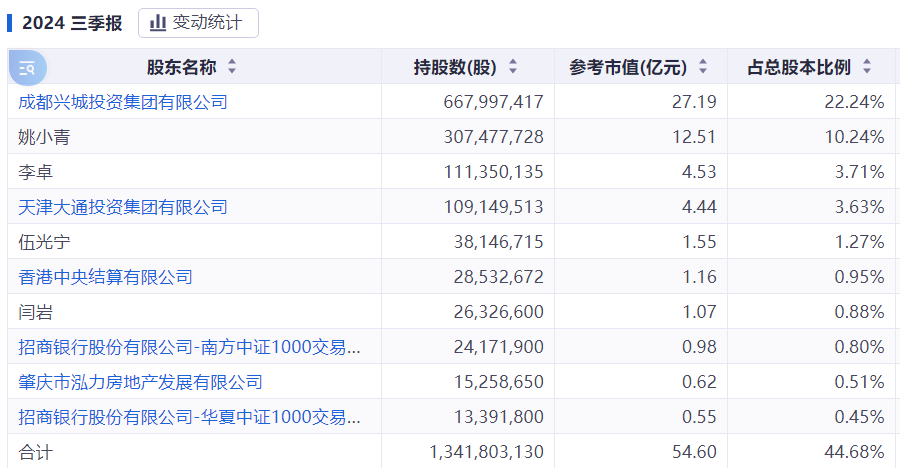
Task: Click the market value 4.44
Action: pyautogui.click(x=699, y=207)
